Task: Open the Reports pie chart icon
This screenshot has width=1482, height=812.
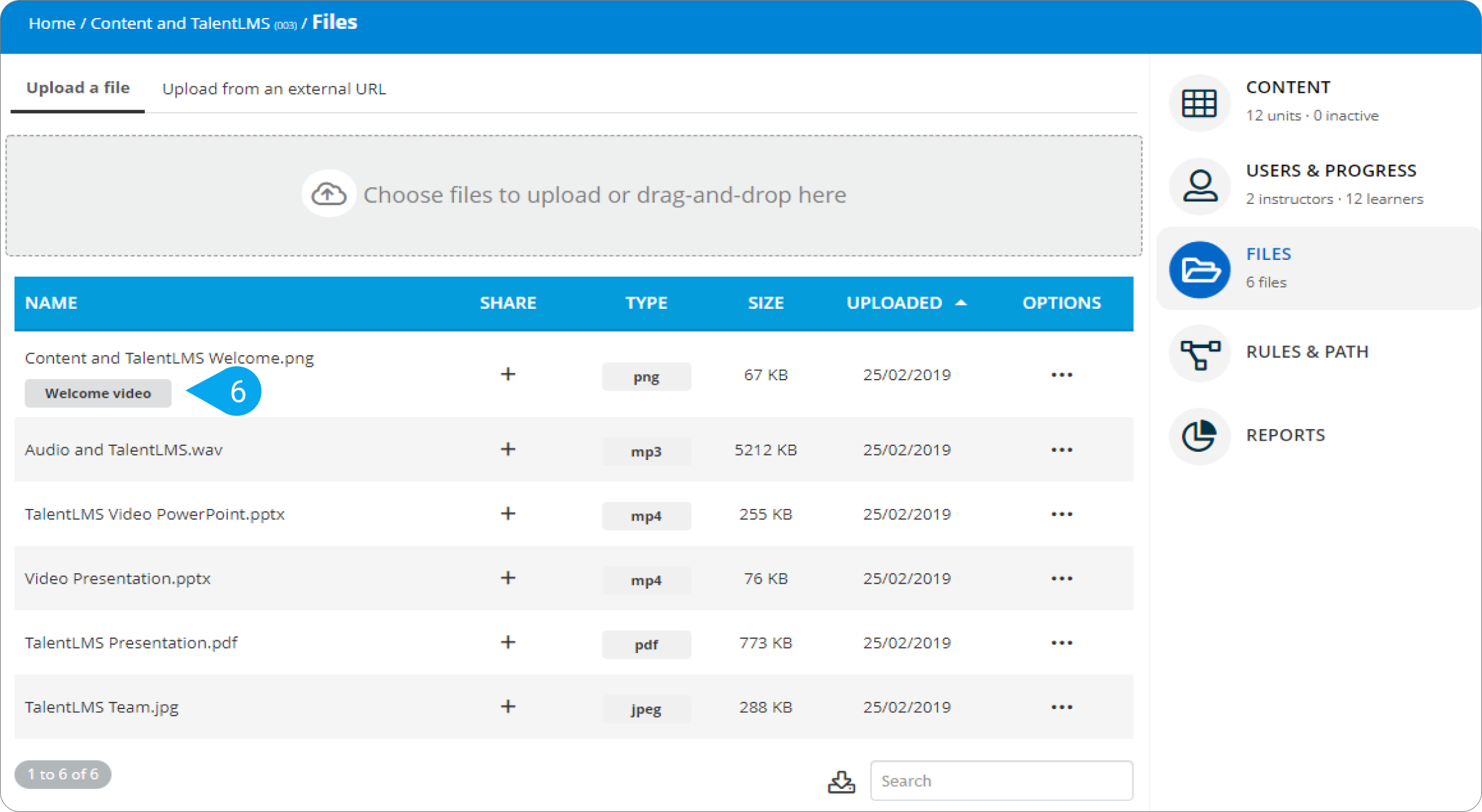Action: tap(1199, 436)
